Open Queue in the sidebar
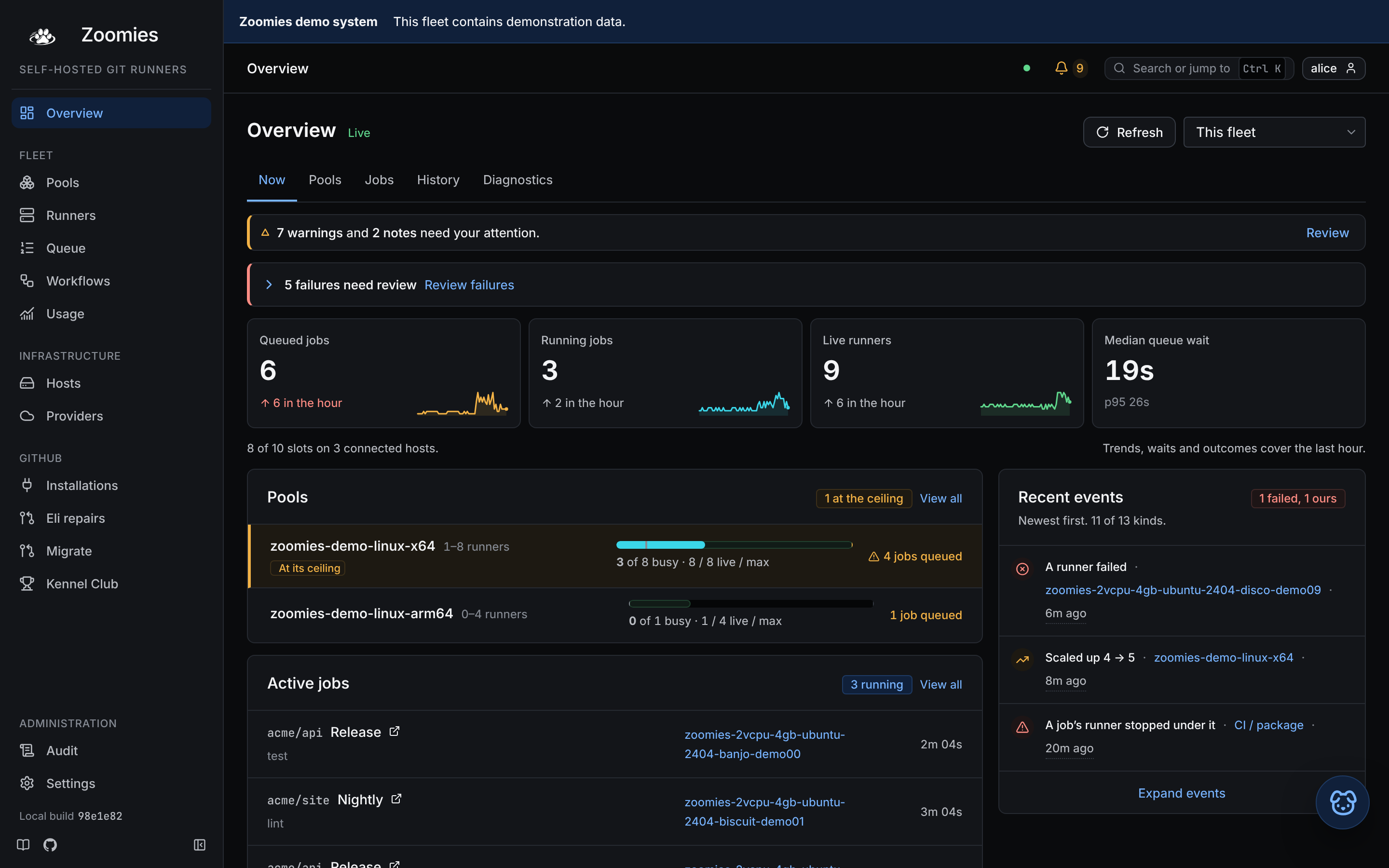 [111, 248]
